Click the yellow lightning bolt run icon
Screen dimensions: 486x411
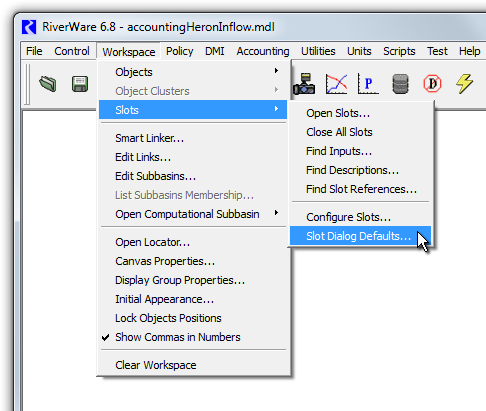click(x=464, y=84)
